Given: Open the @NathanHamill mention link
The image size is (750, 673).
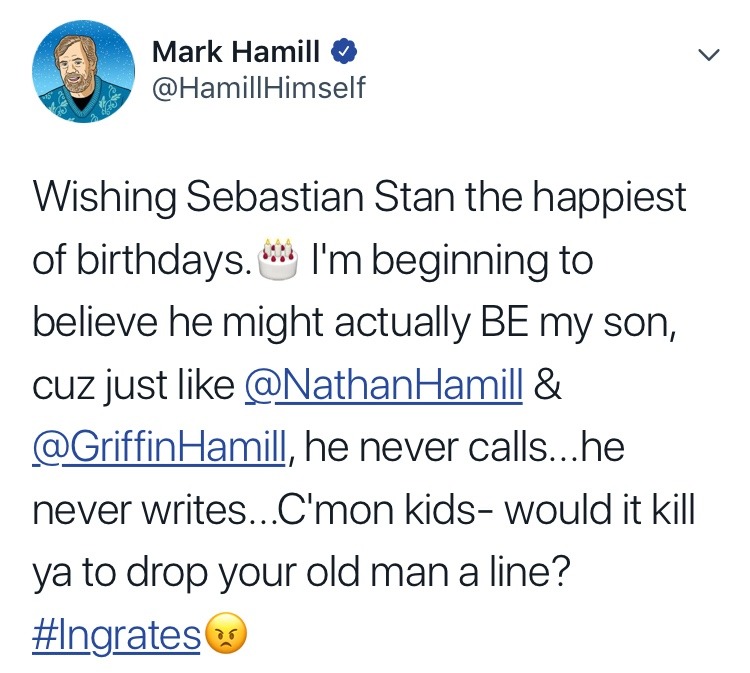Looking at the screenshot, I should point(383,386).
